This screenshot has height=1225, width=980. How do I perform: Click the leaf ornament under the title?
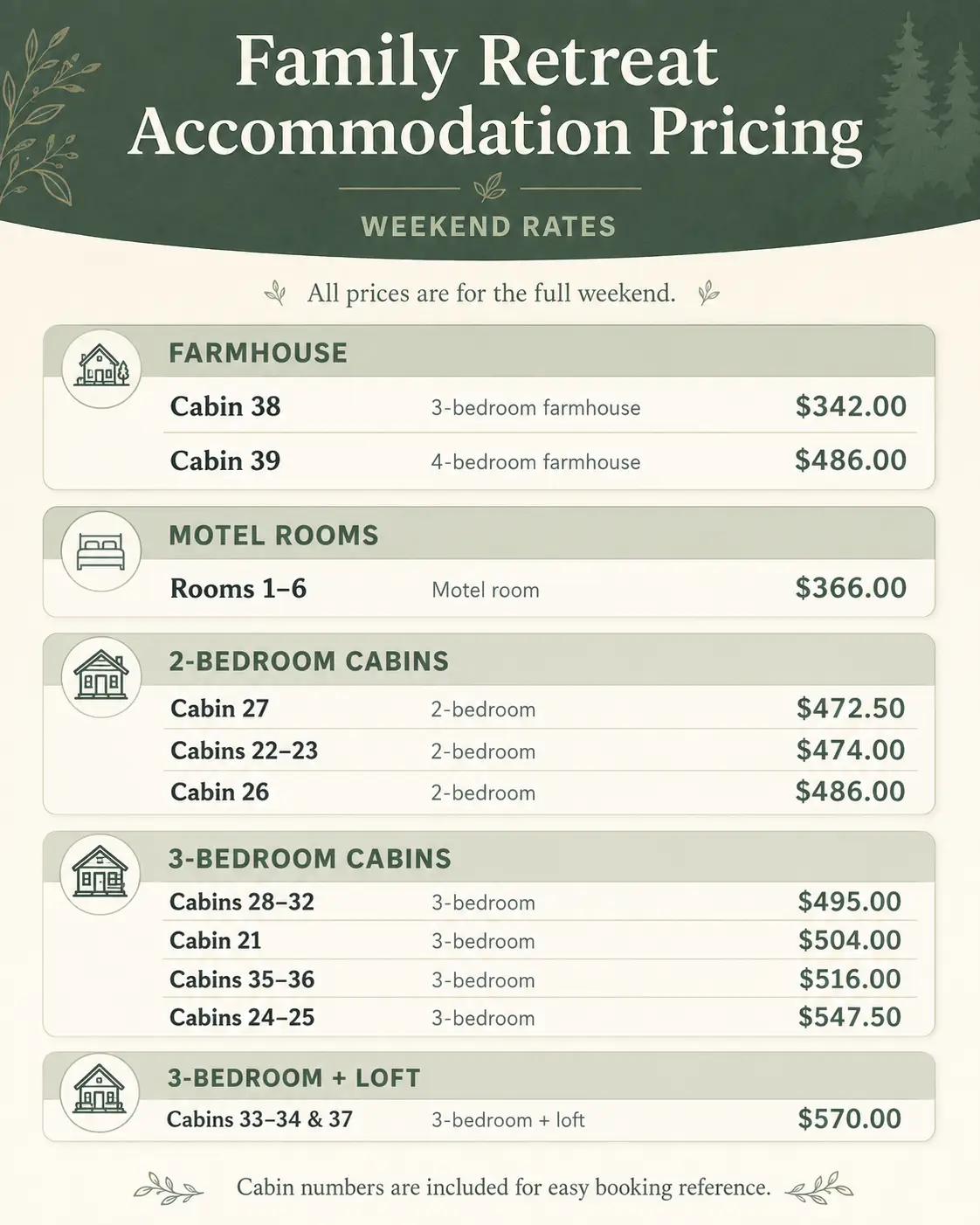[x=489, y=187]
